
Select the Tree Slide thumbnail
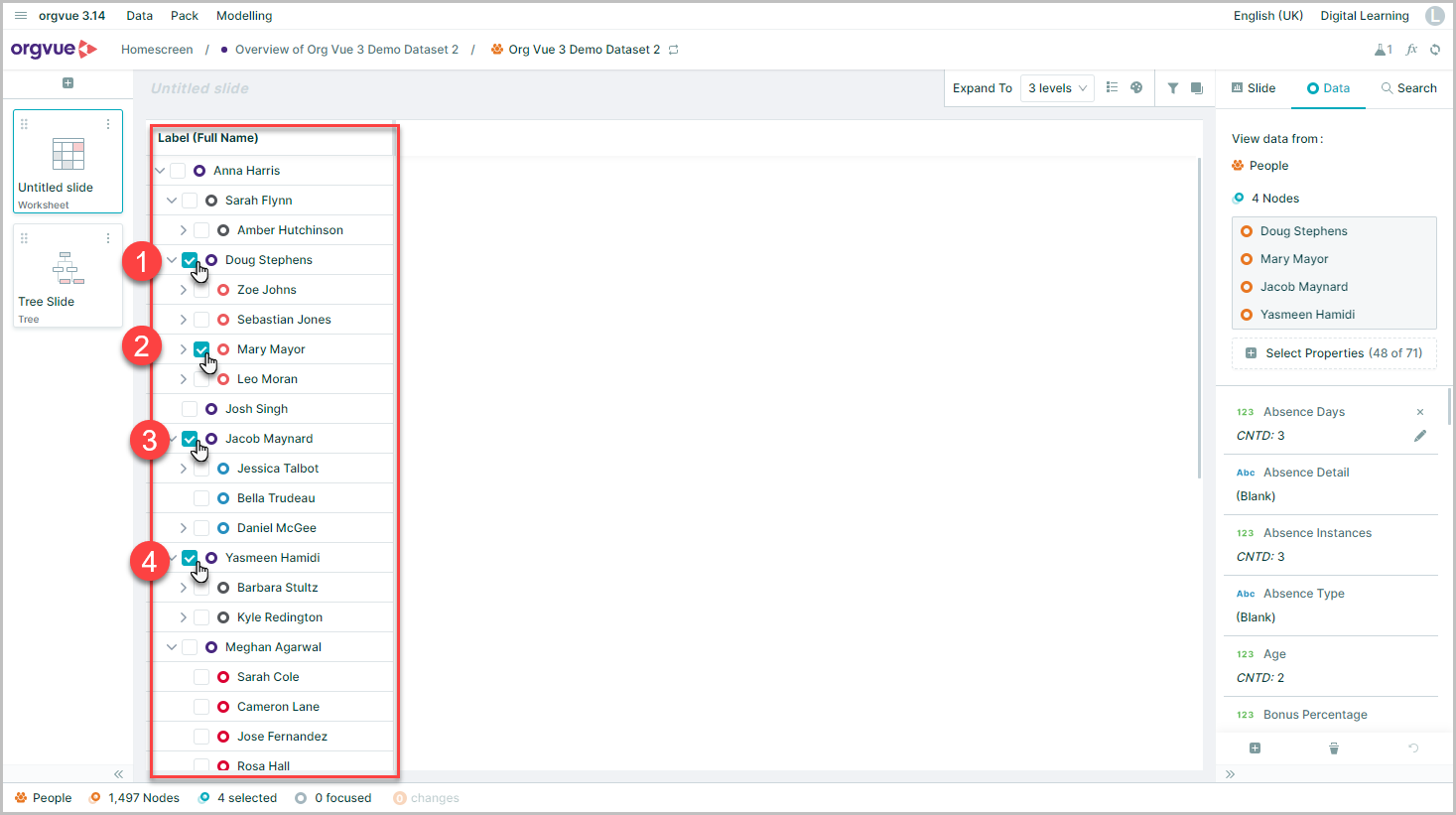click(x=67, y=276)
